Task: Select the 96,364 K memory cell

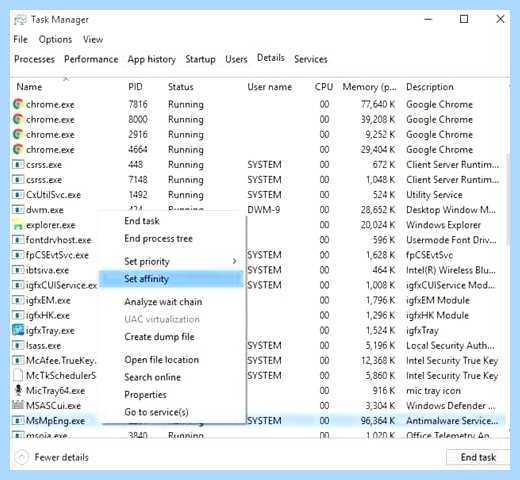Action: pyautogui.click(x=378, y=421)
